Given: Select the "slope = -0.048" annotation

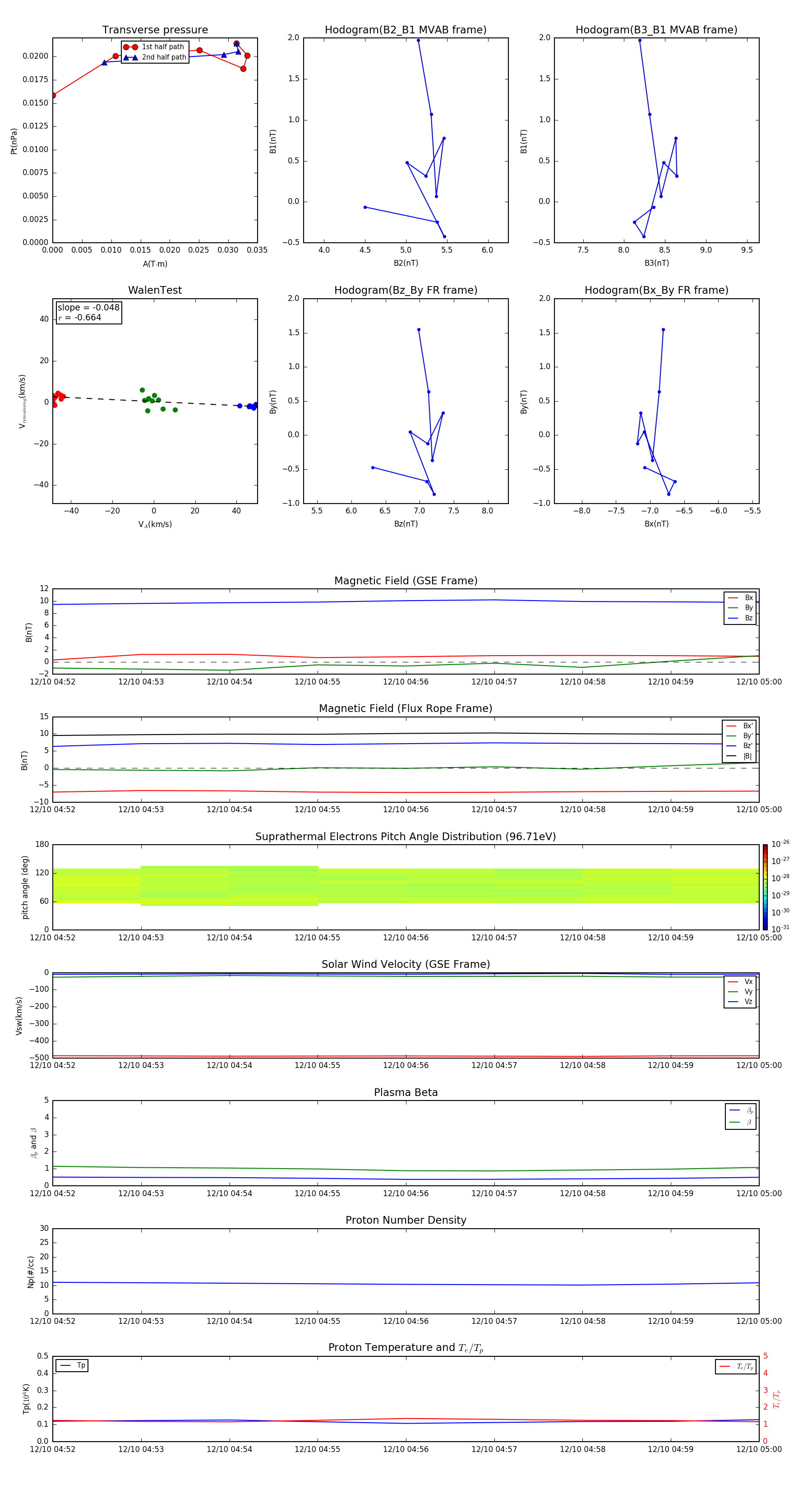Looking at the screenshot, I should (x=88, y=308).
